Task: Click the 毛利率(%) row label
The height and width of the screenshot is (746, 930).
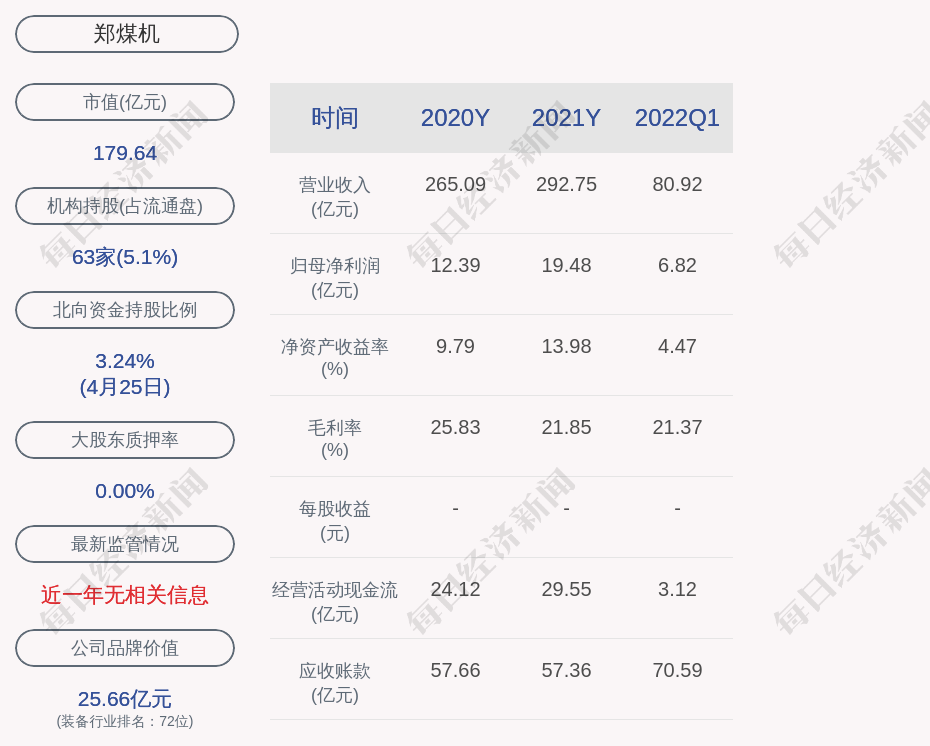Action: [335, 439]
